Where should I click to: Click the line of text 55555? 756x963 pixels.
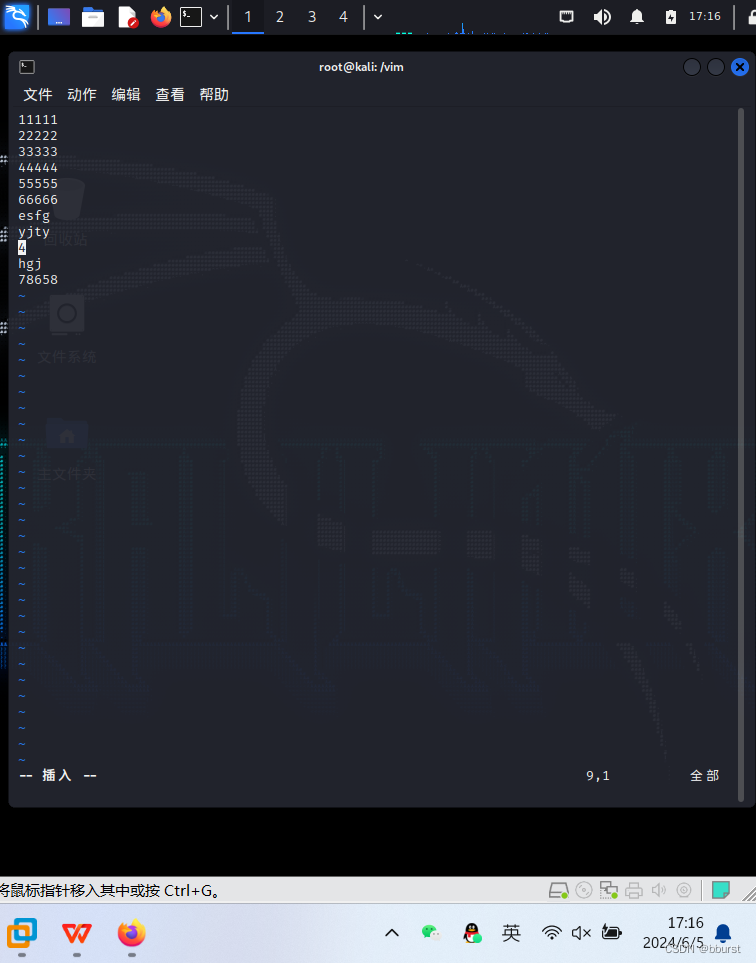click(x=38, y=184)
